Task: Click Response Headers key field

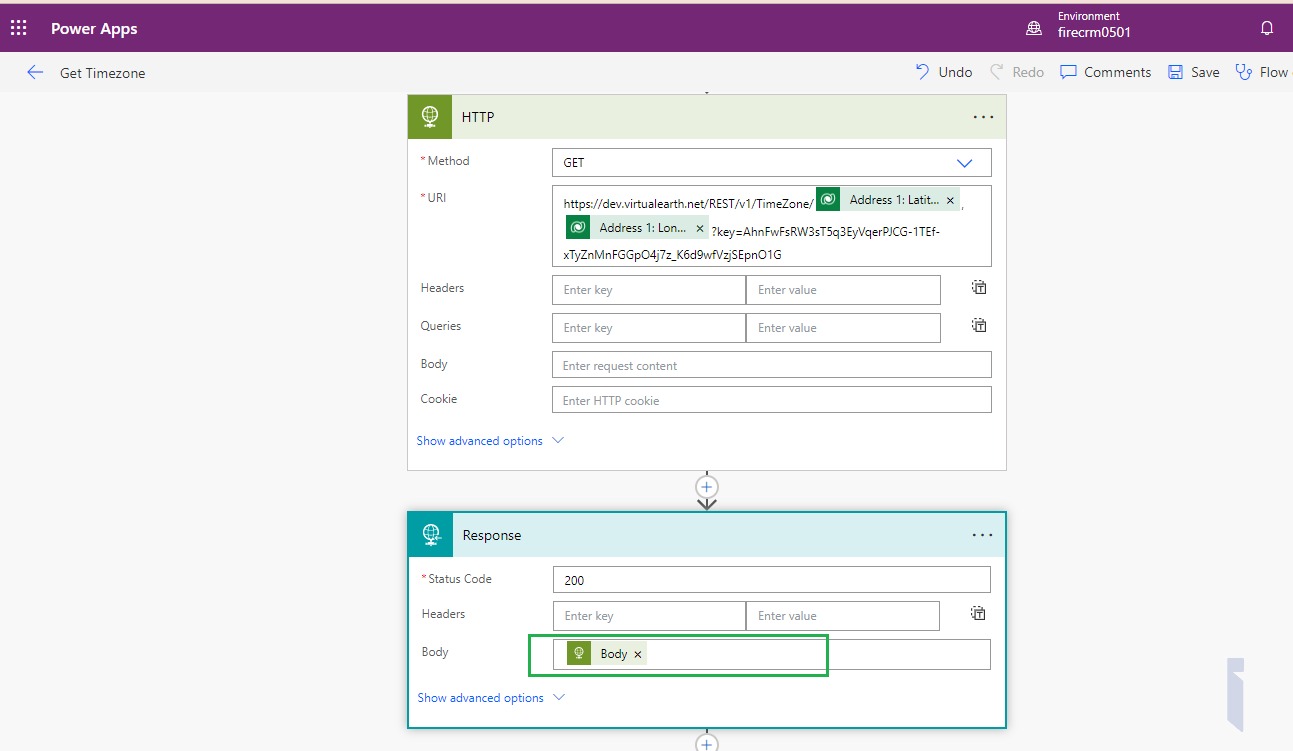Action: (649, 616)
